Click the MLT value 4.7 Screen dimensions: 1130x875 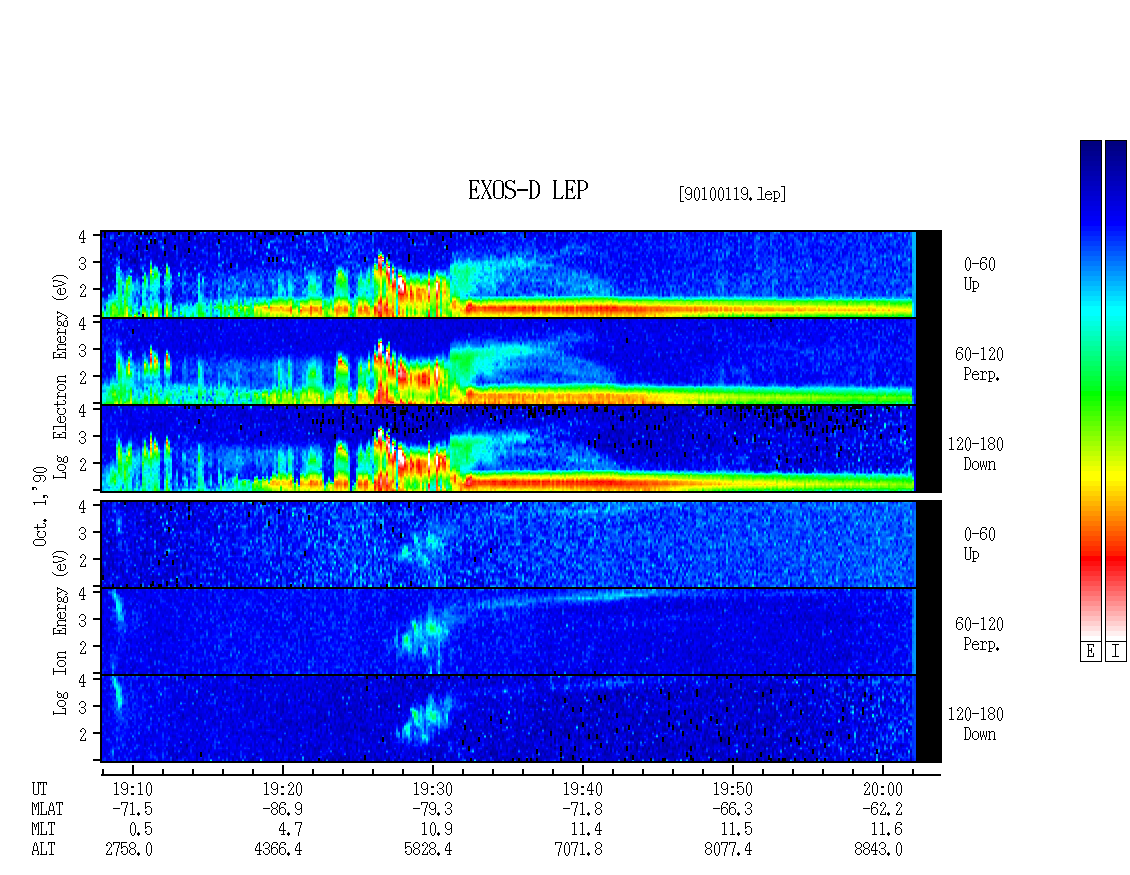coord(290,830)
